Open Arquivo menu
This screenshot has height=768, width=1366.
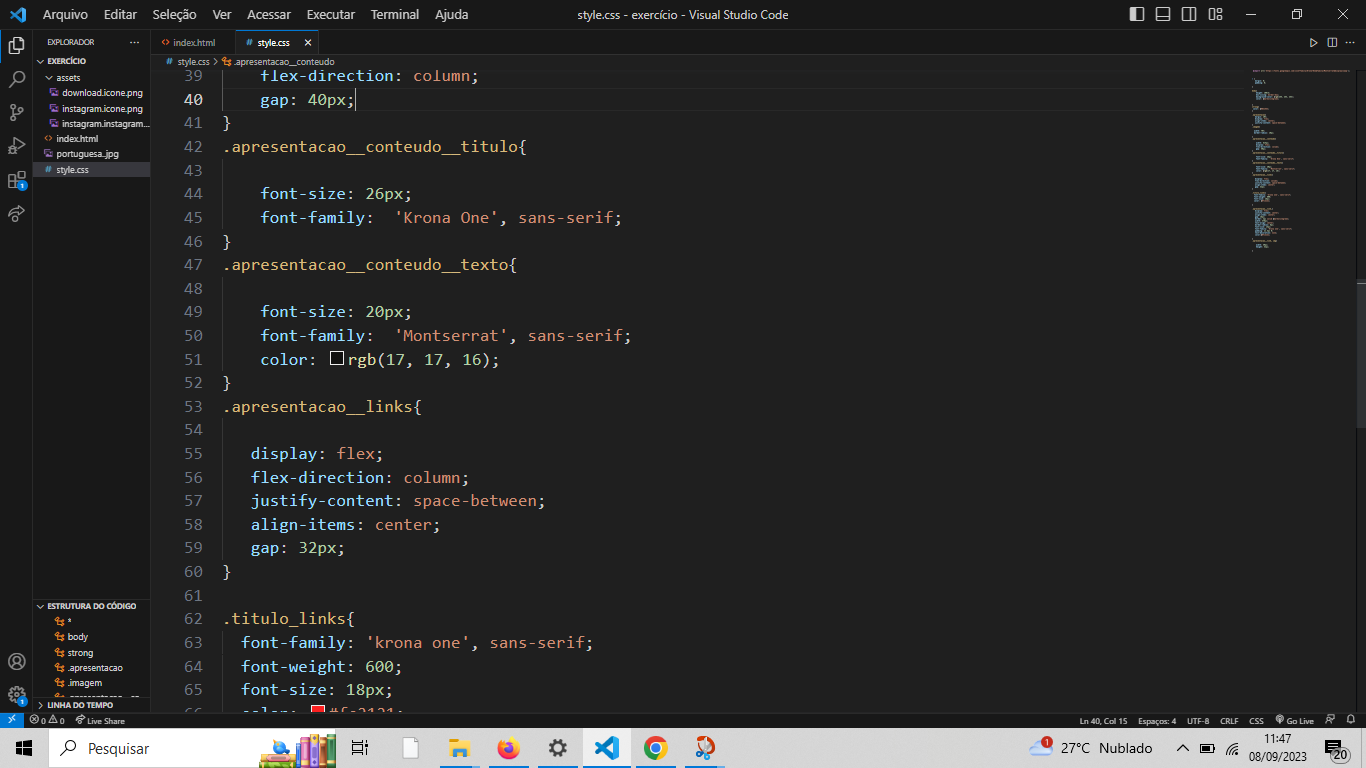point(65,14)
